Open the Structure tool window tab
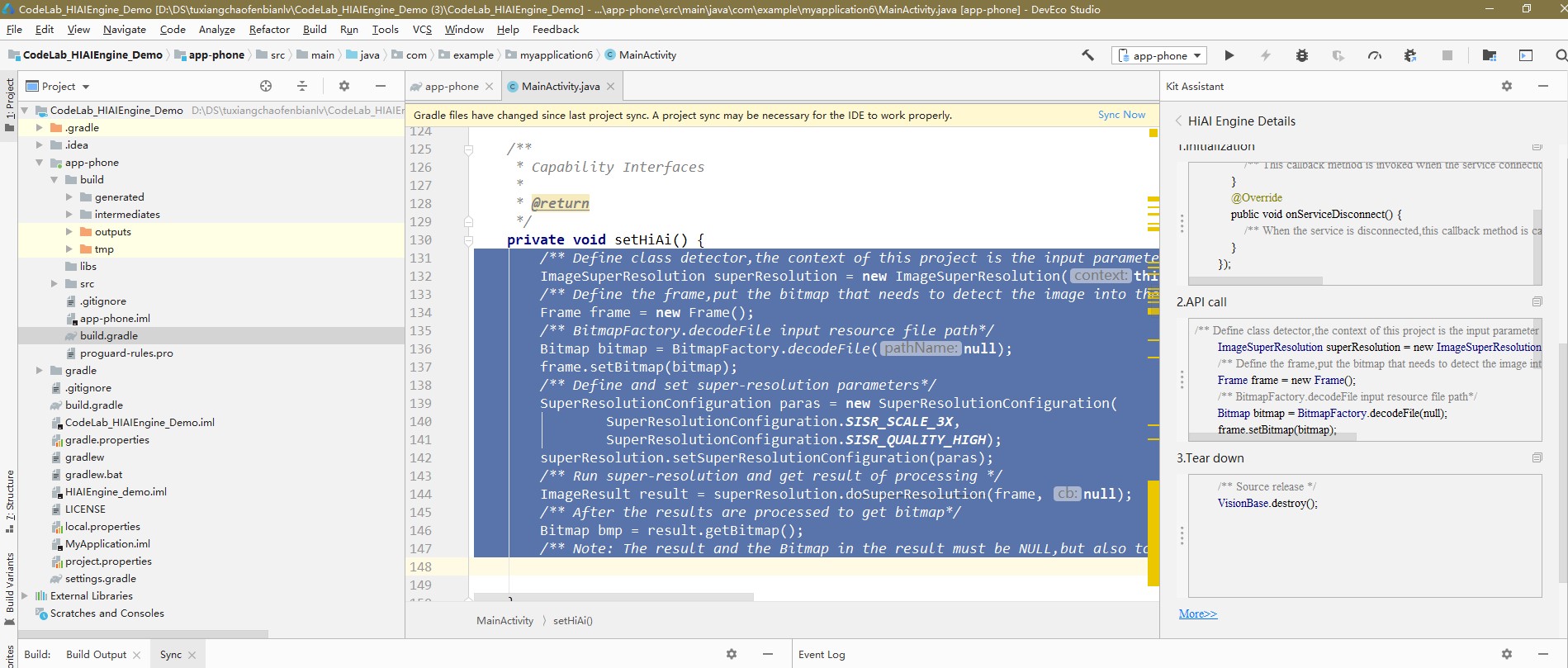 [10, 501]
